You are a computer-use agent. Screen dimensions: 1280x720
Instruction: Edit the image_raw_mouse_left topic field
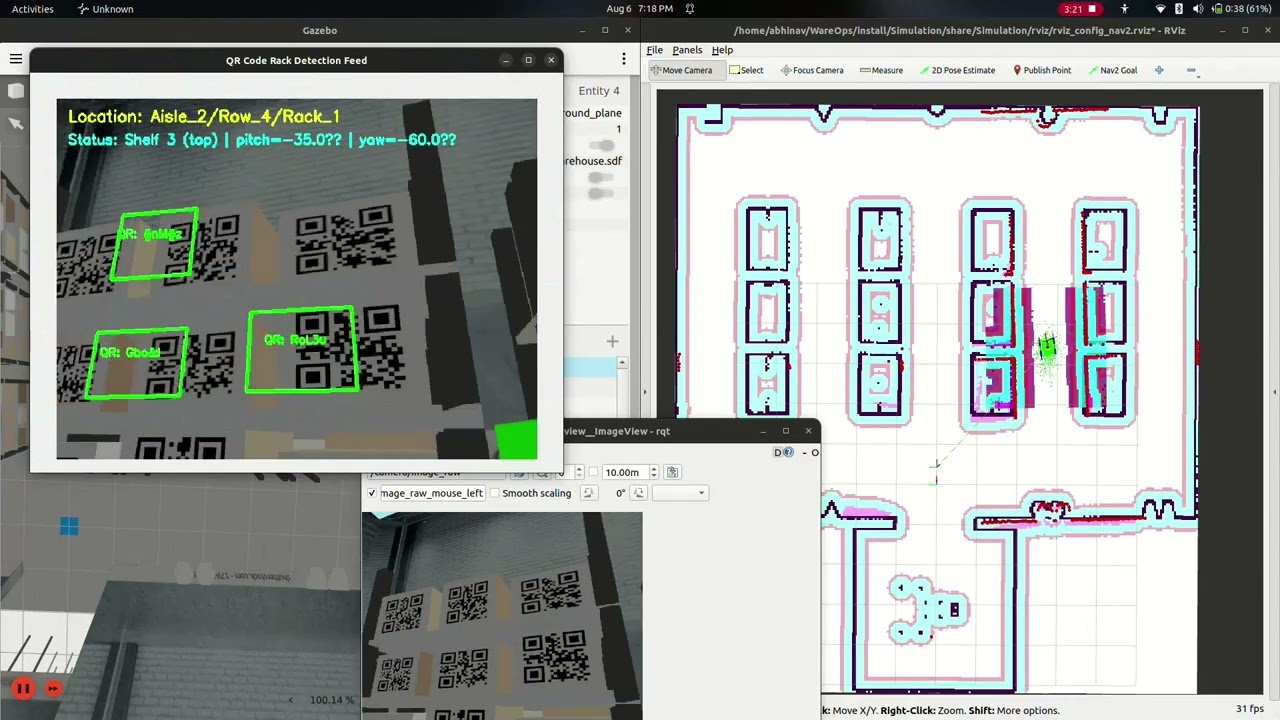click(x=431, y=493)
